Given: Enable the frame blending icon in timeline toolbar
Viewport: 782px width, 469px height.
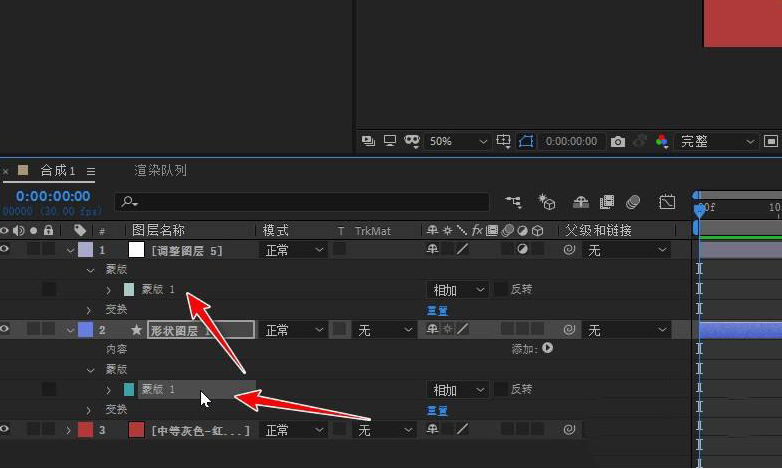Looking at the screenshot, I should coord(606,202).
